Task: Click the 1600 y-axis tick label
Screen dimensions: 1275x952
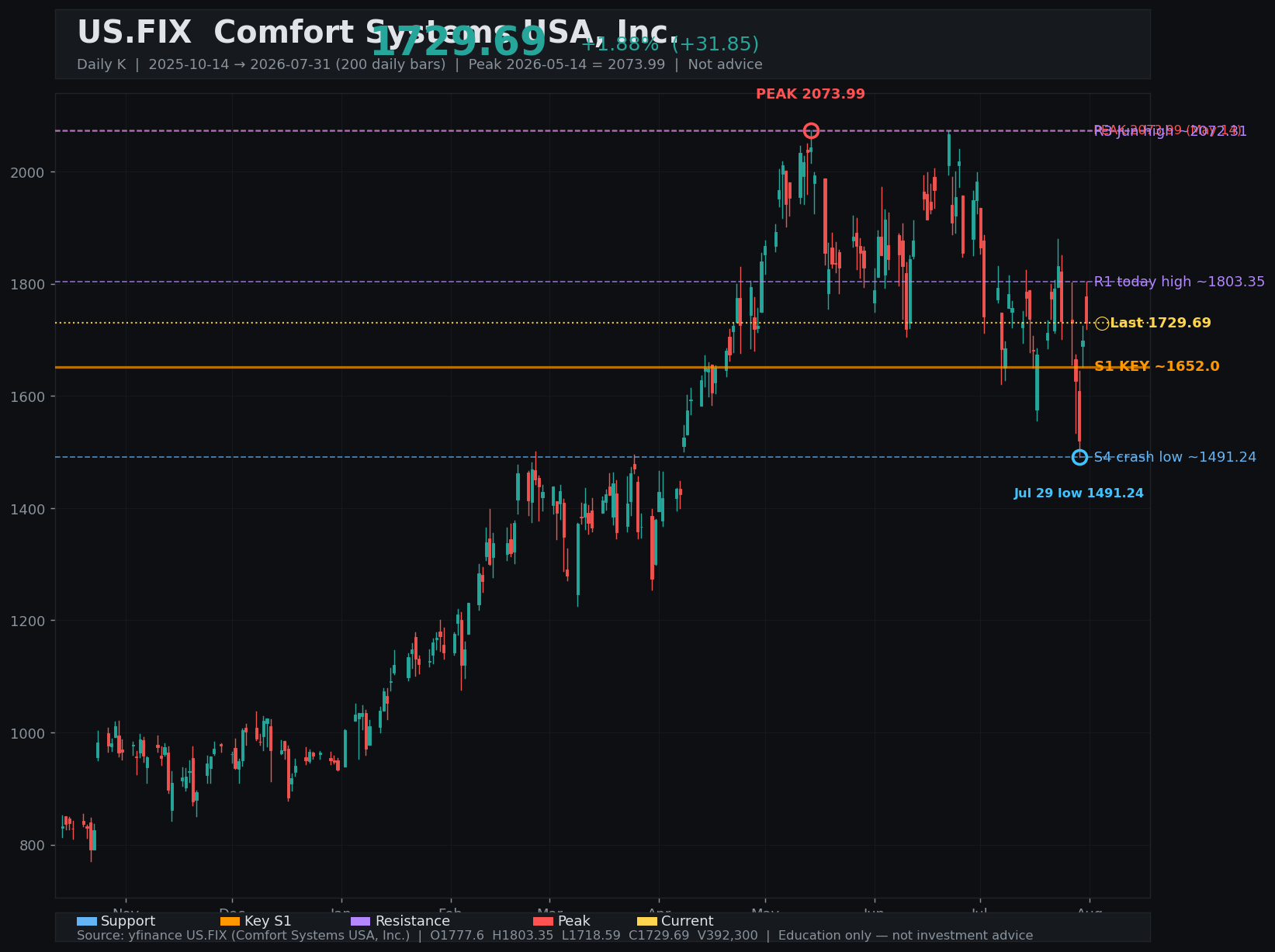Action: (27, 396)
